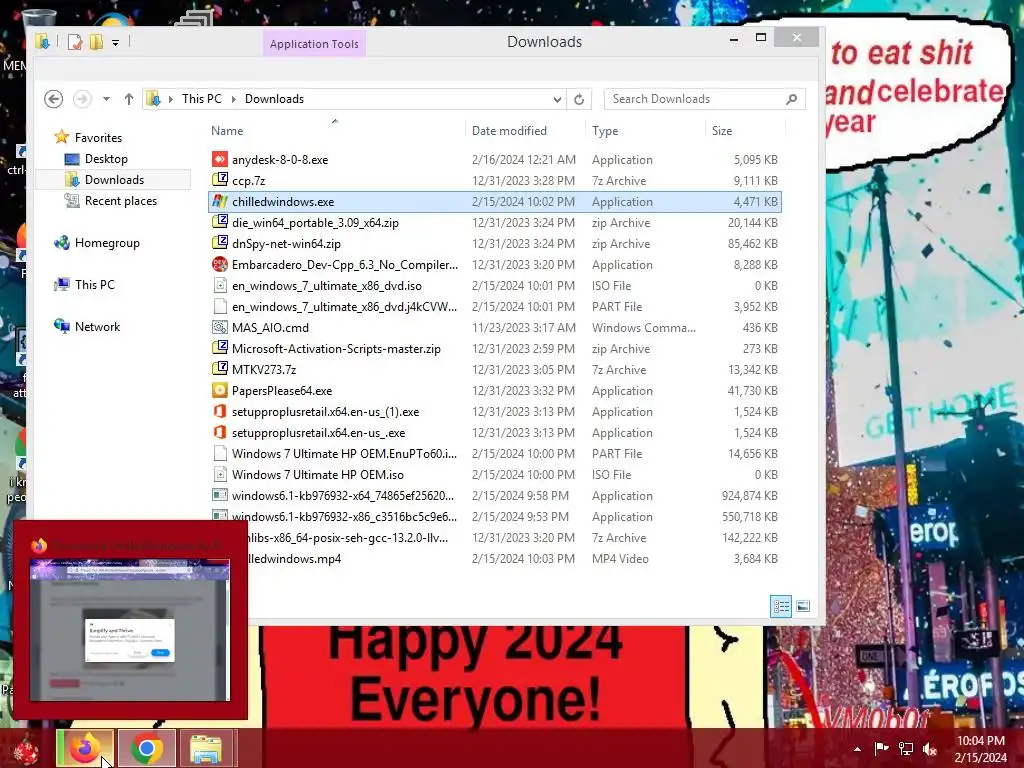Select die_win64_portable_3.09_x64.zip icon
This screenshot has height=768, width=1024.
[220, 223]
